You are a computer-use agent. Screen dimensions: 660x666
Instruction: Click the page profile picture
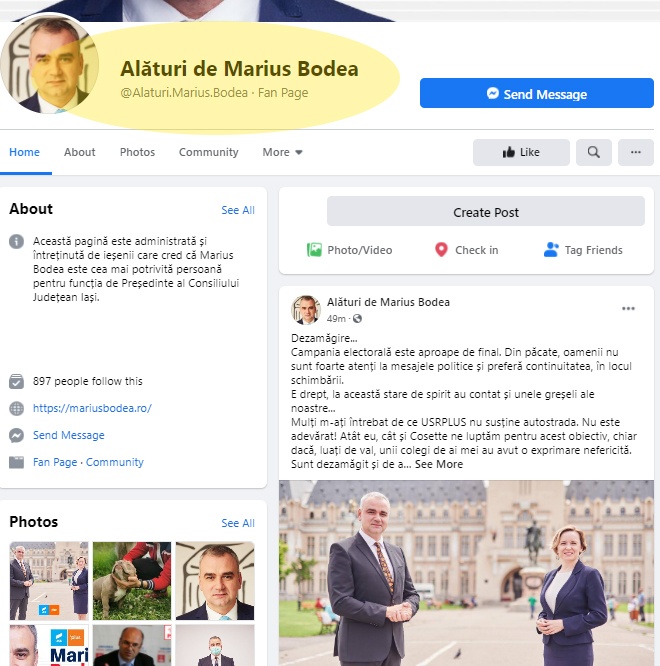50,64
